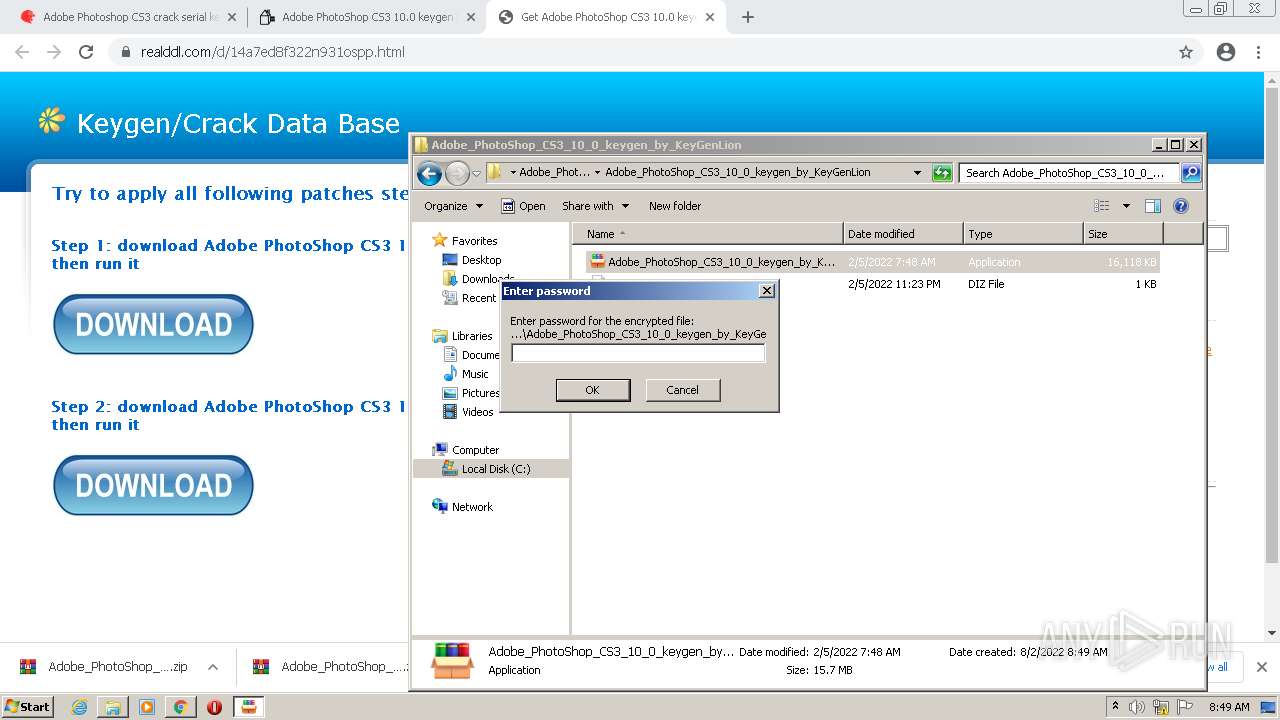Bookmark this page with star icon
The width and height of the screenshot is (1280, 720).
pyautogui.click(x=1186, y=52)
